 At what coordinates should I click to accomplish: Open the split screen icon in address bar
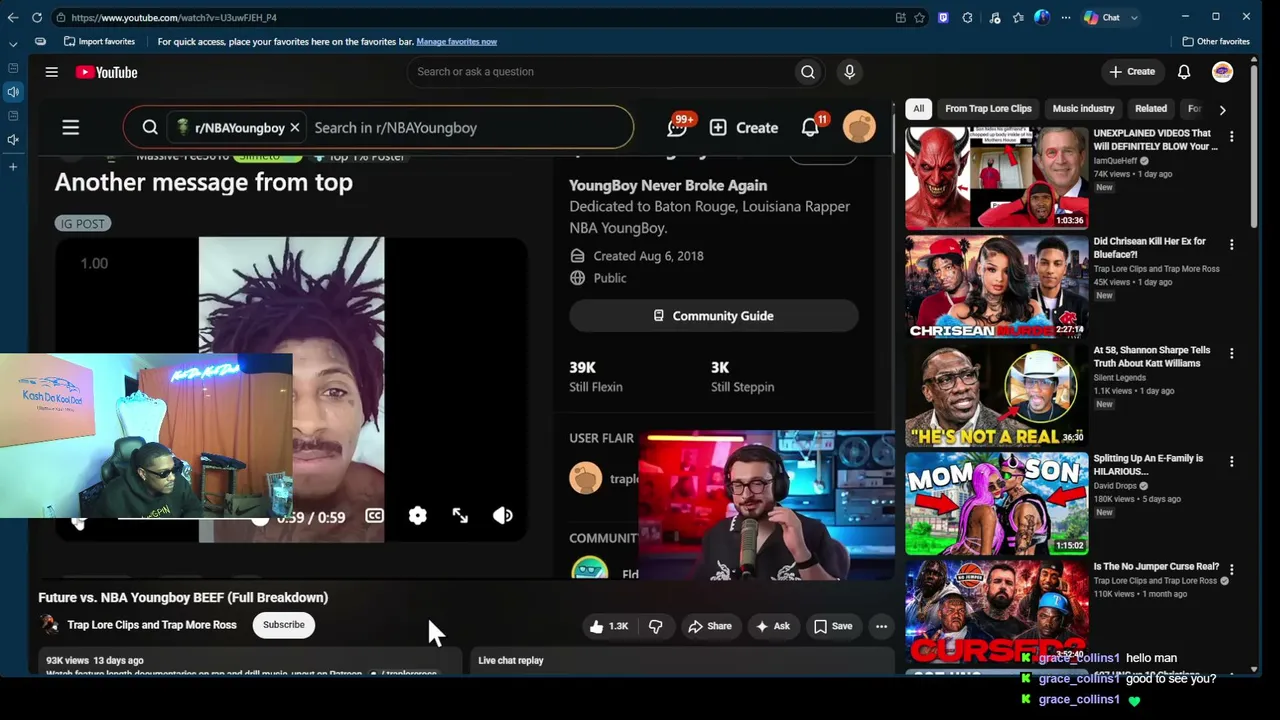[x=901, y=17]
